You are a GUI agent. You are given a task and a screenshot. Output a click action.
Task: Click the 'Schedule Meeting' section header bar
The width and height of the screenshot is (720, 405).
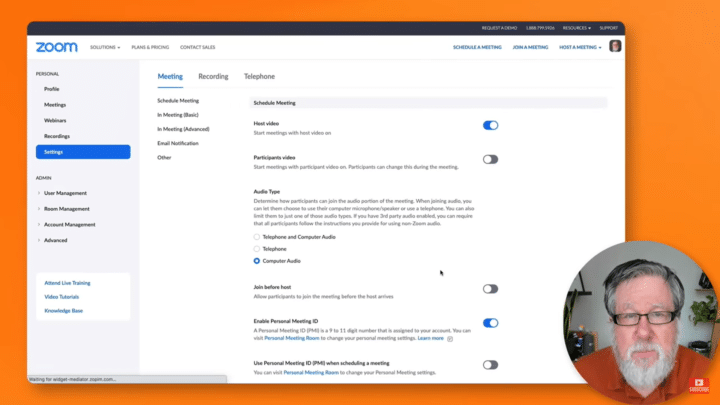428,103
